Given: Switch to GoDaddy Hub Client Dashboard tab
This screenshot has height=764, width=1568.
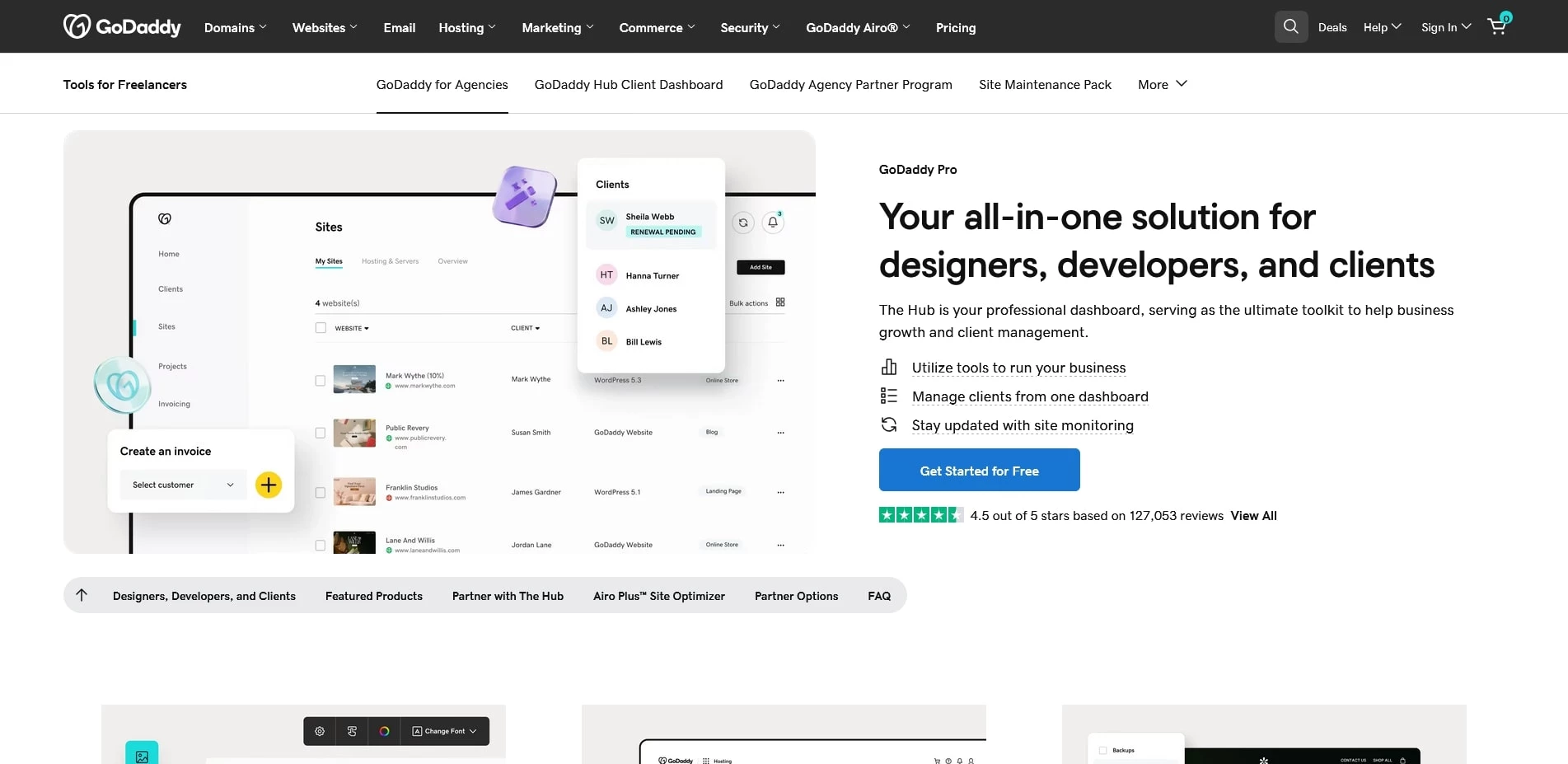Looking at the screenshot, I should coord(628,84).
